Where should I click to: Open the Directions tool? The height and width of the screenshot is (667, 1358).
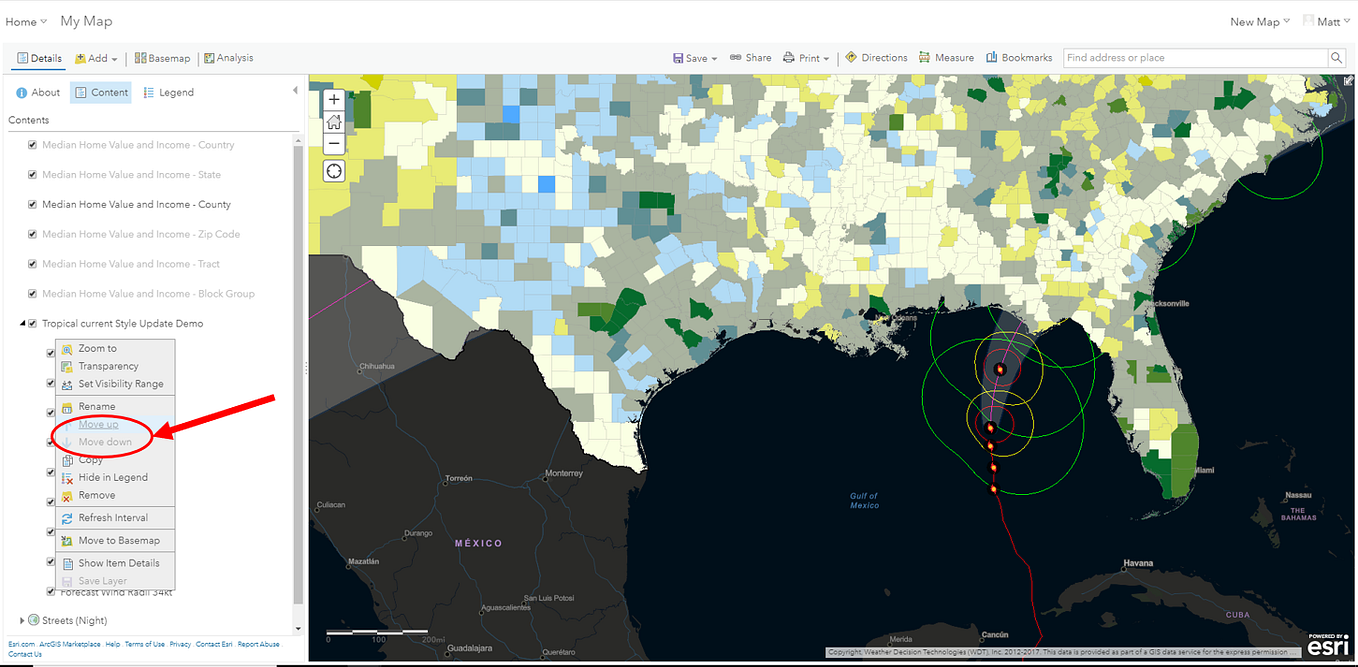pyautogui.click(x=876, y=57)
